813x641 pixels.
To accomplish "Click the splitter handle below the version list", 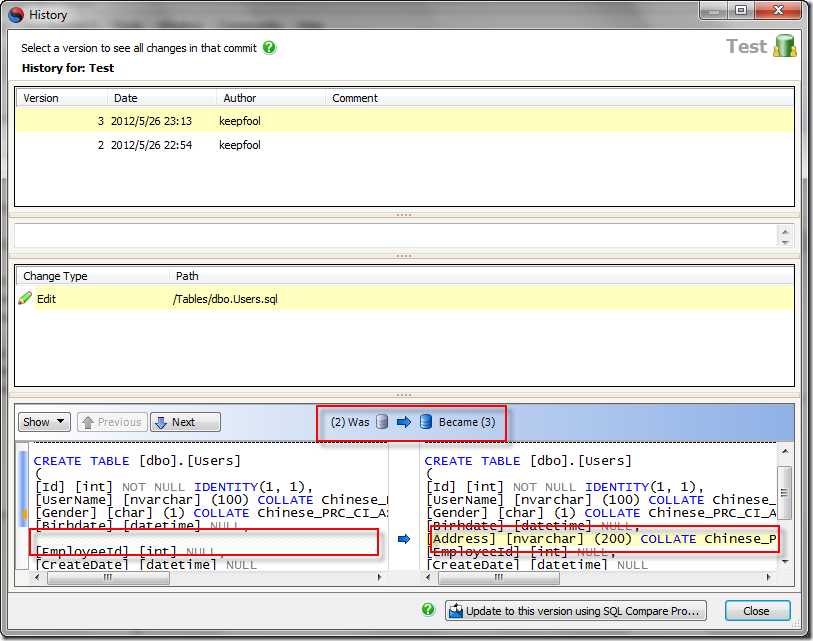I will 404,215.
